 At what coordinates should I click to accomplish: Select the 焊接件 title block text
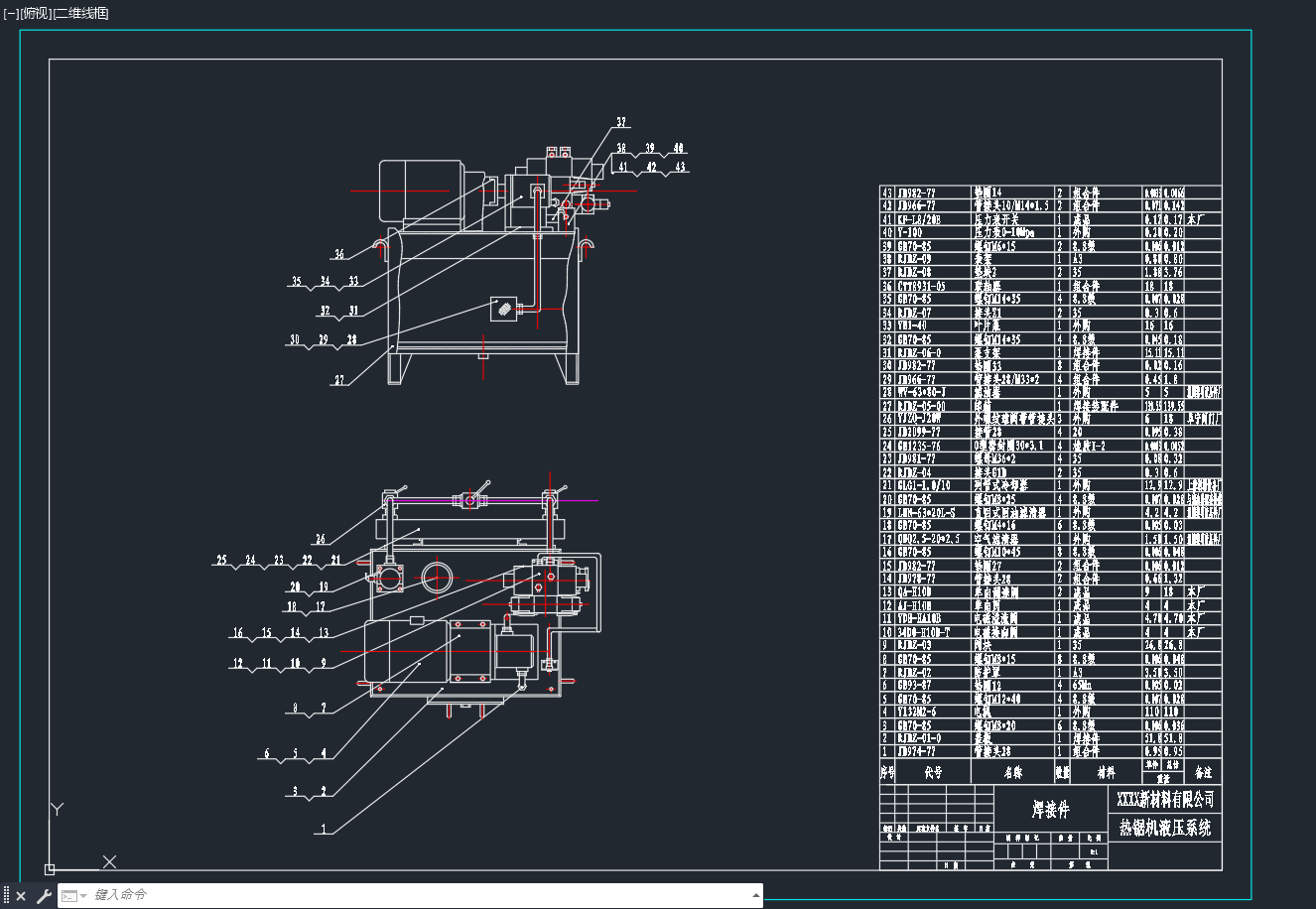pos(1050,811)
